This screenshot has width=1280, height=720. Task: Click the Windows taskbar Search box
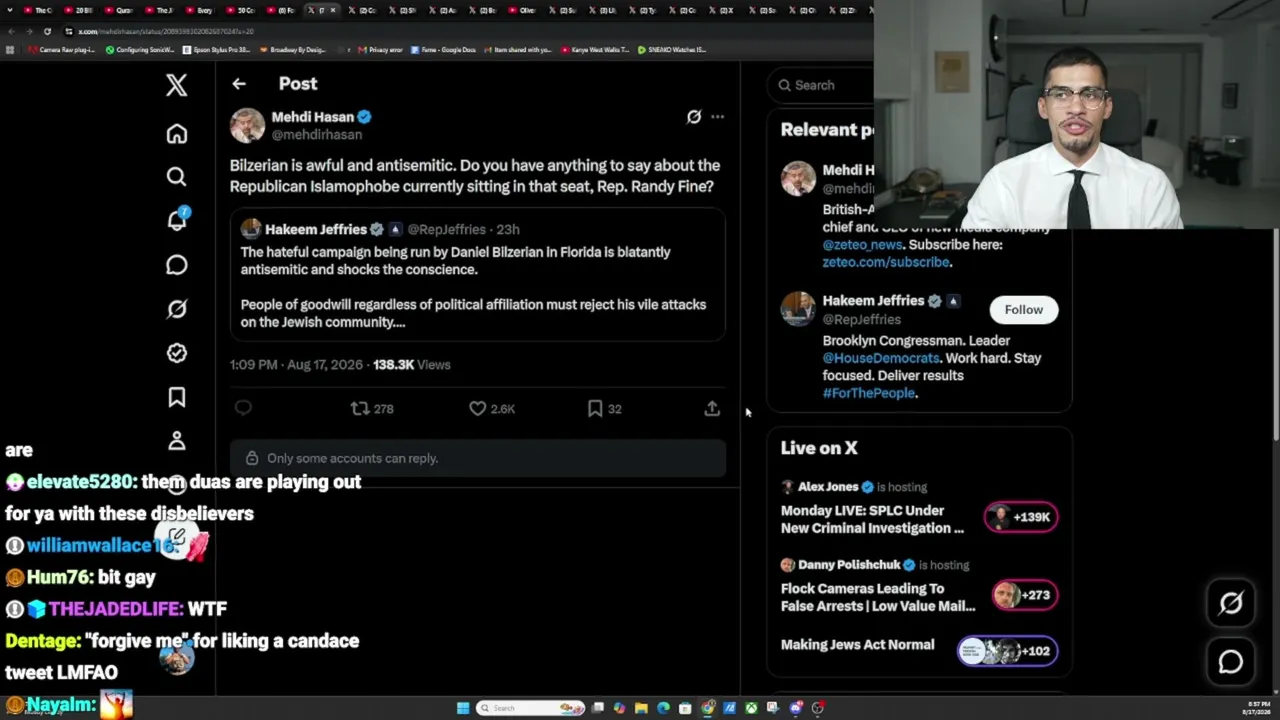(x=530, y=708)
